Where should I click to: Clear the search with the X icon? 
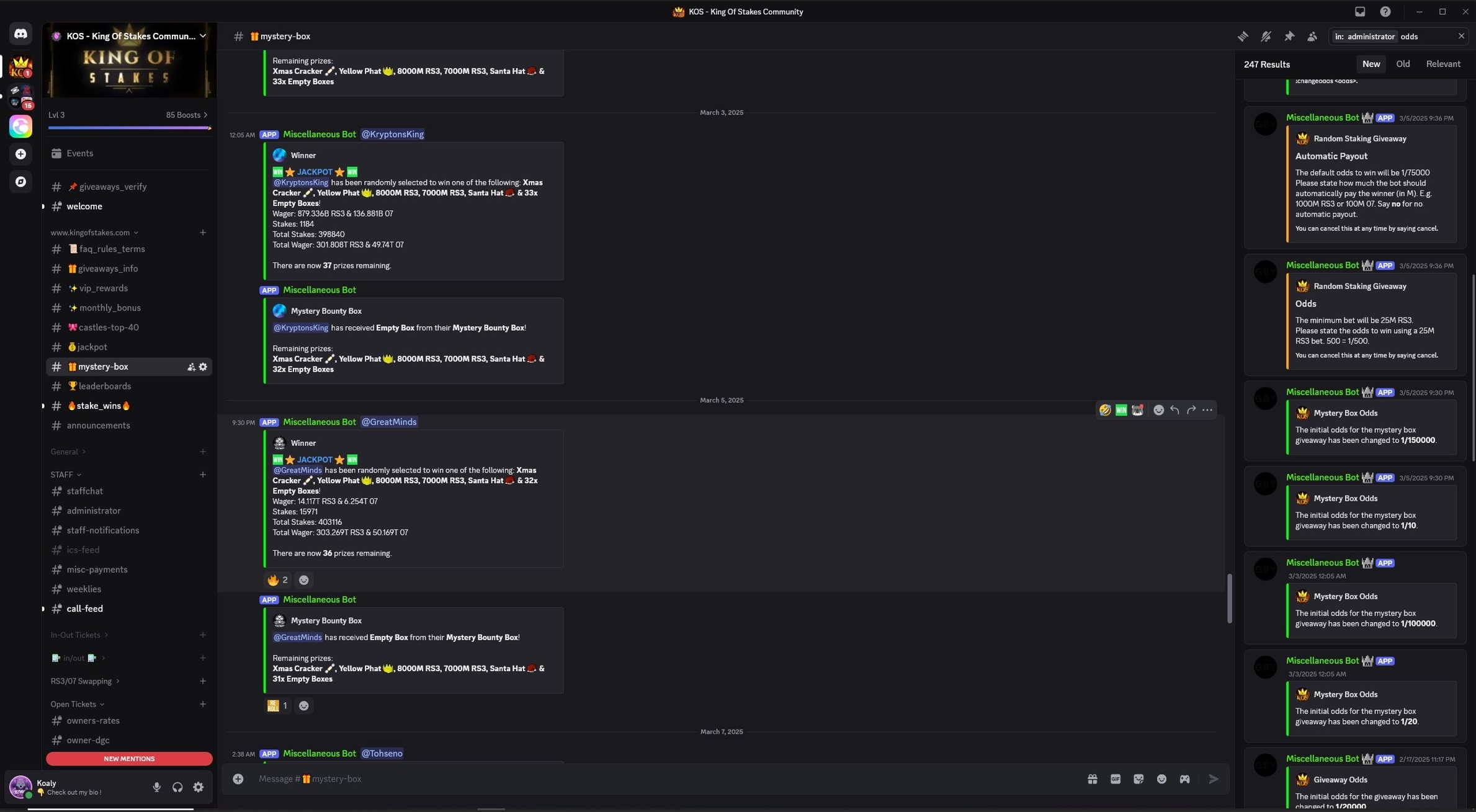1461,37
